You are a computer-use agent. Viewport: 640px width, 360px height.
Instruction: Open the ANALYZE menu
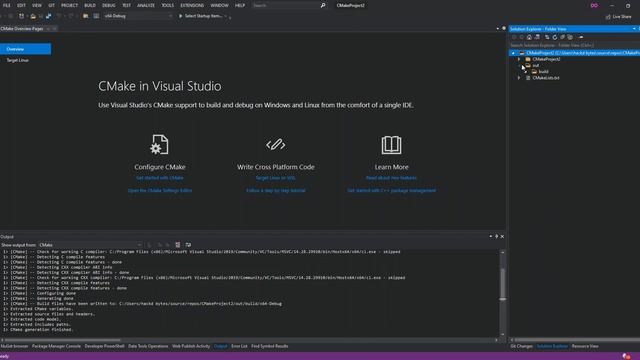tap(146, 5)
